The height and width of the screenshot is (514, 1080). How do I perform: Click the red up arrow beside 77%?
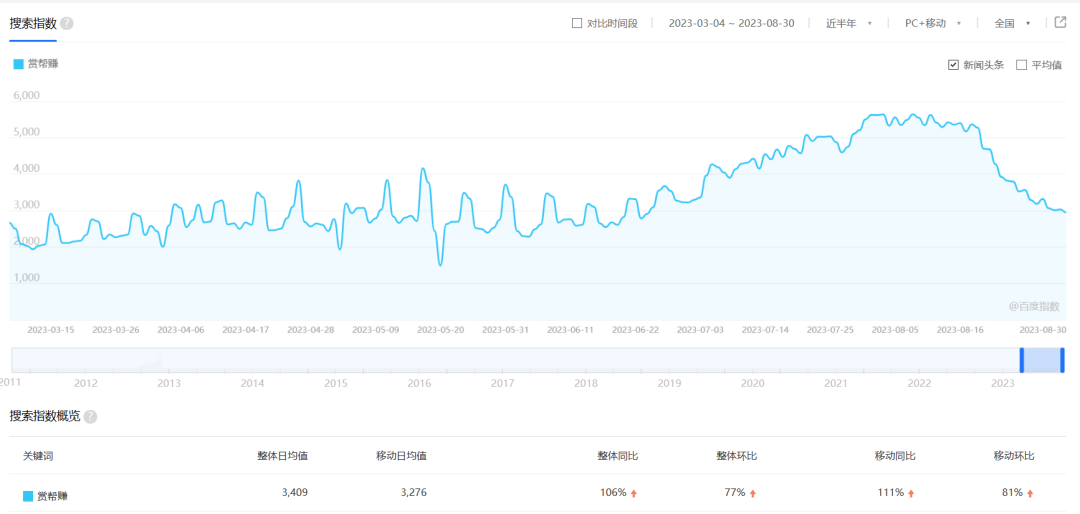pos(753,493)
